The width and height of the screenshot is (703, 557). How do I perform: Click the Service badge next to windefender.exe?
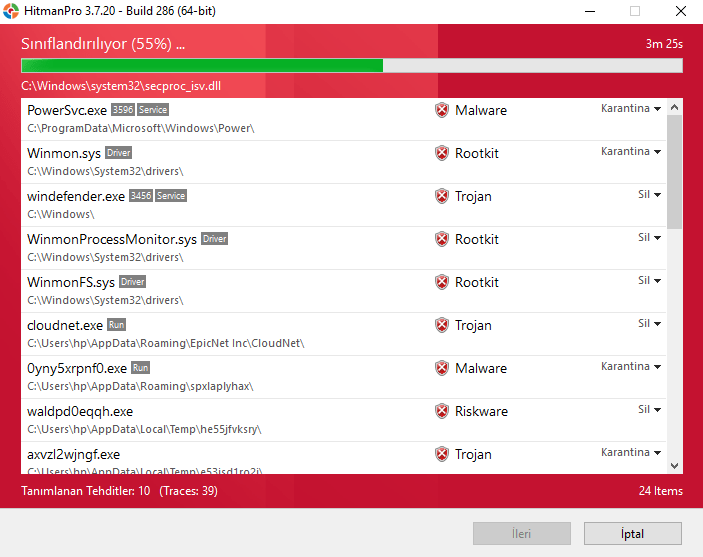(x=171, y=196)
